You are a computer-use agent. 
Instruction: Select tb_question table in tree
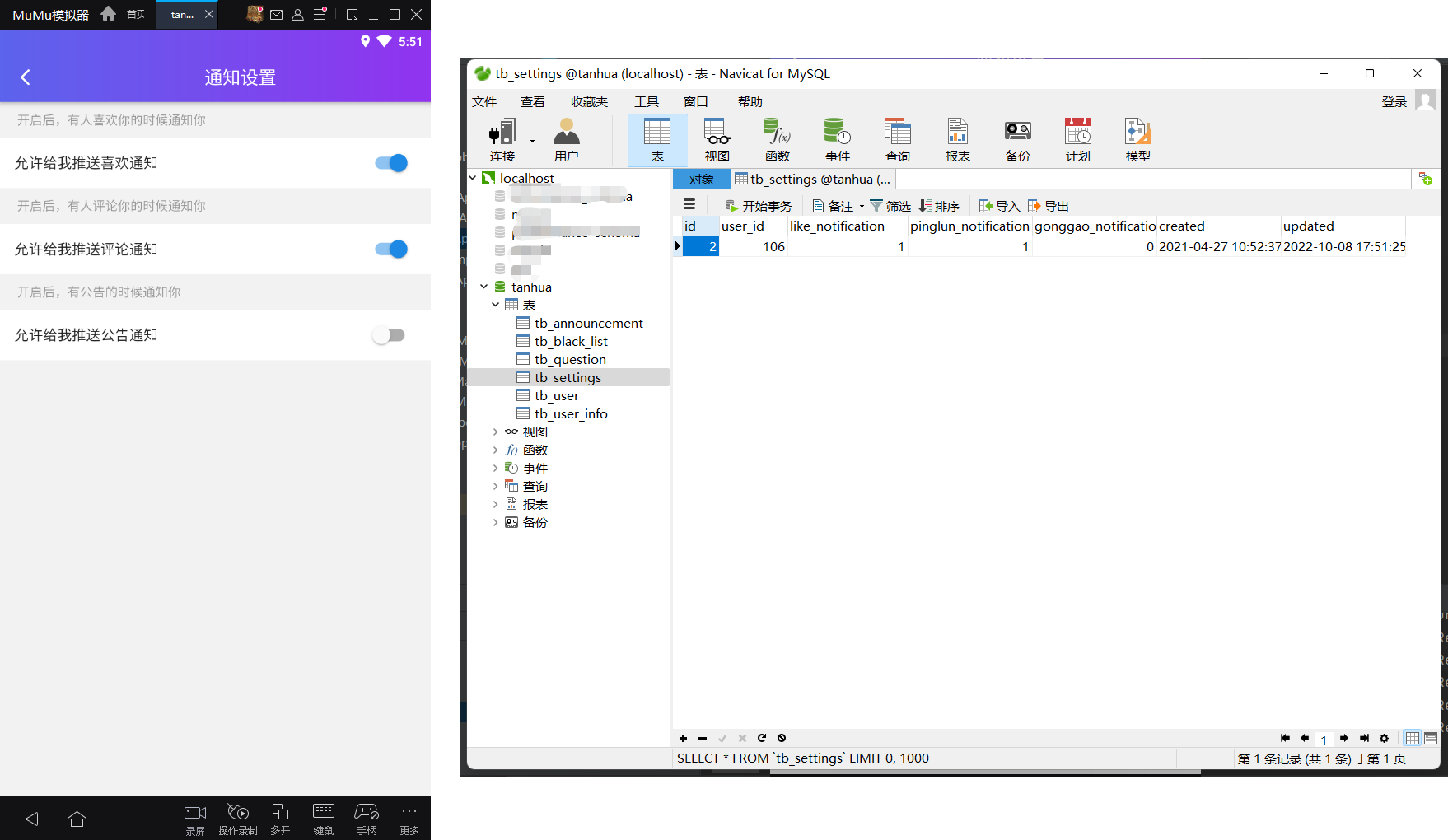570,359
